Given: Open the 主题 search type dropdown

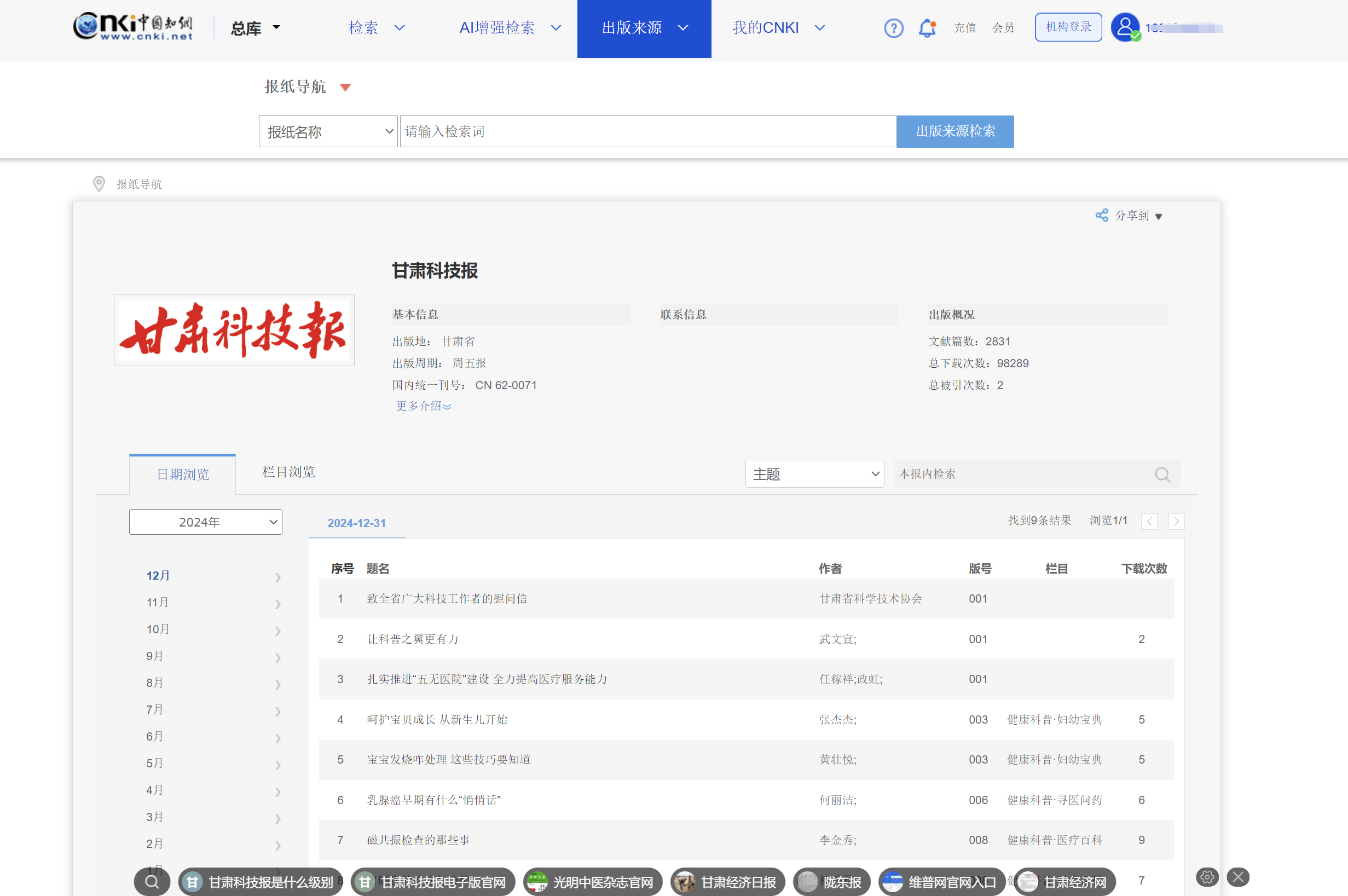Looking at the screenshot, I should coord(814,473).
